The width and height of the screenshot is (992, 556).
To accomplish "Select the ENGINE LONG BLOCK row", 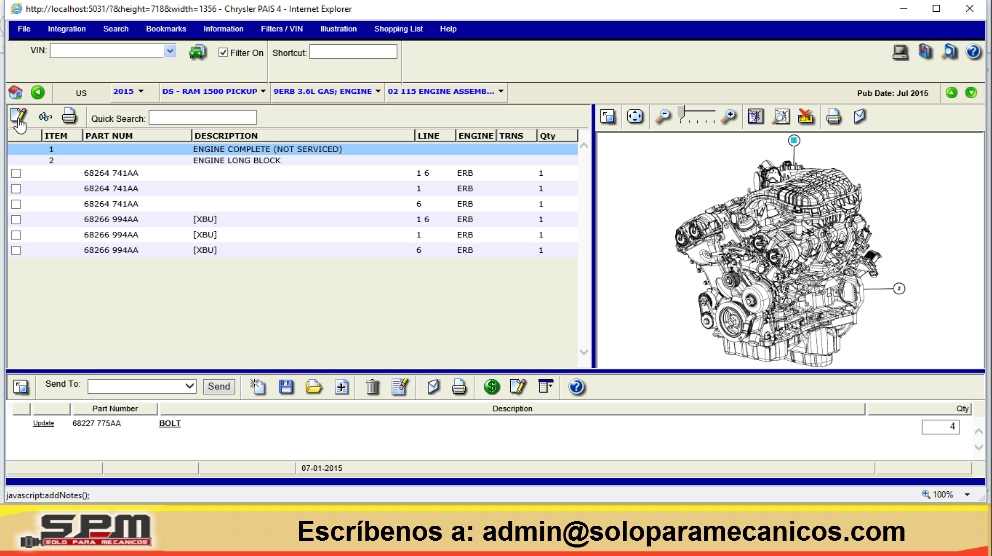I will coord(293,161).
